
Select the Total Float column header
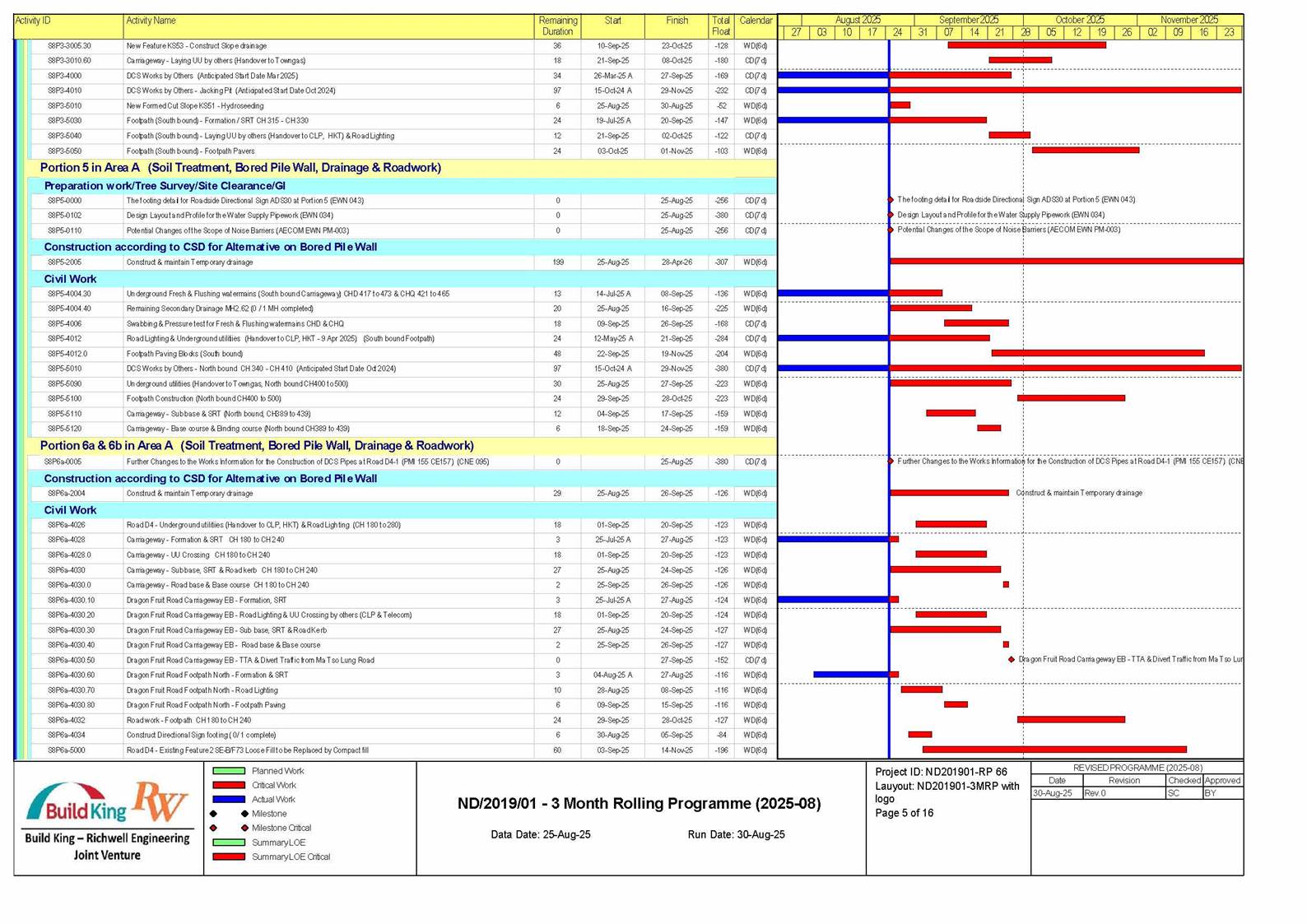coord(721,26)
